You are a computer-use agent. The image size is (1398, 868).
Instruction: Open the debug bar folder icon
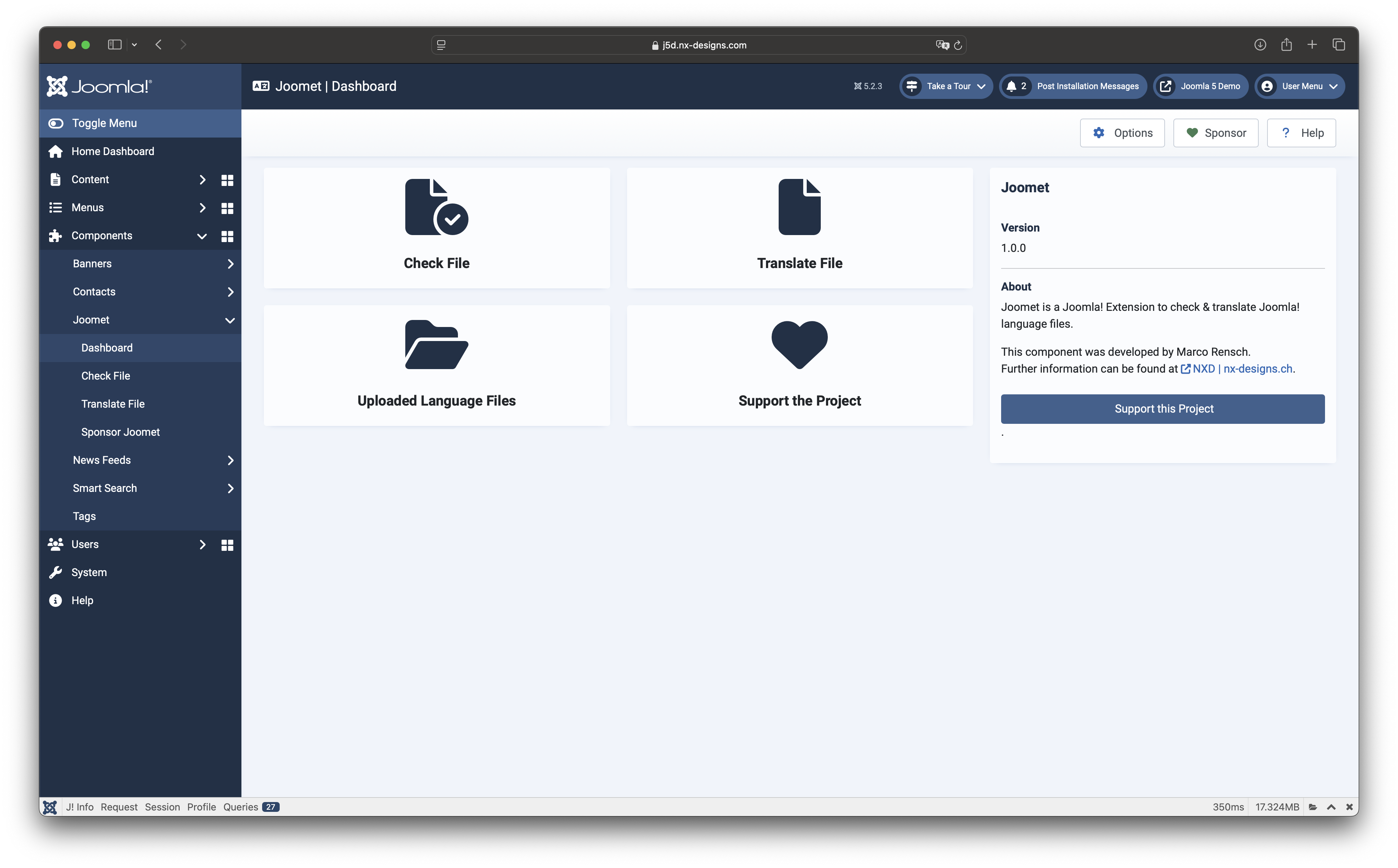click(1312, 807)
